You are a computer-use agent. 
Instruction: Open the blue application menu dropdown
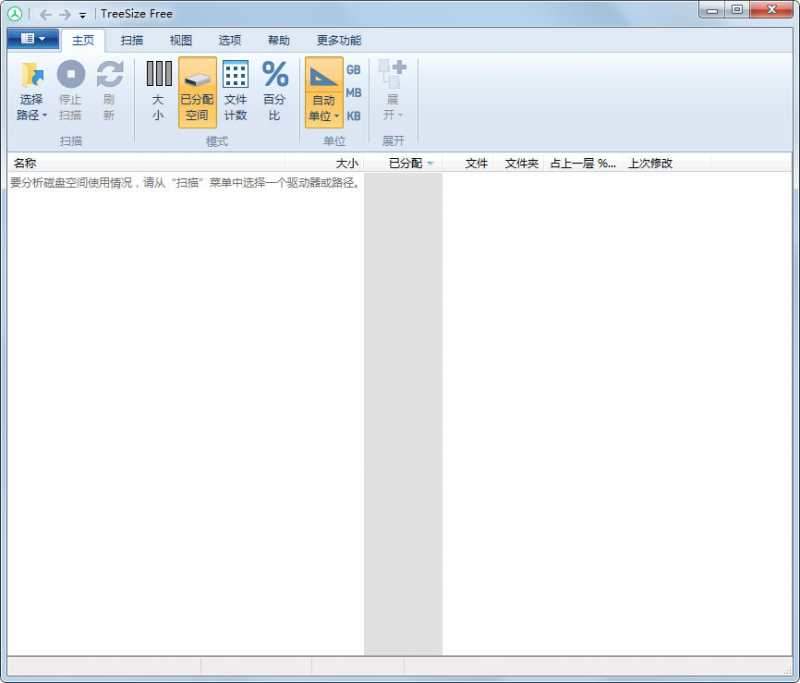33,39
